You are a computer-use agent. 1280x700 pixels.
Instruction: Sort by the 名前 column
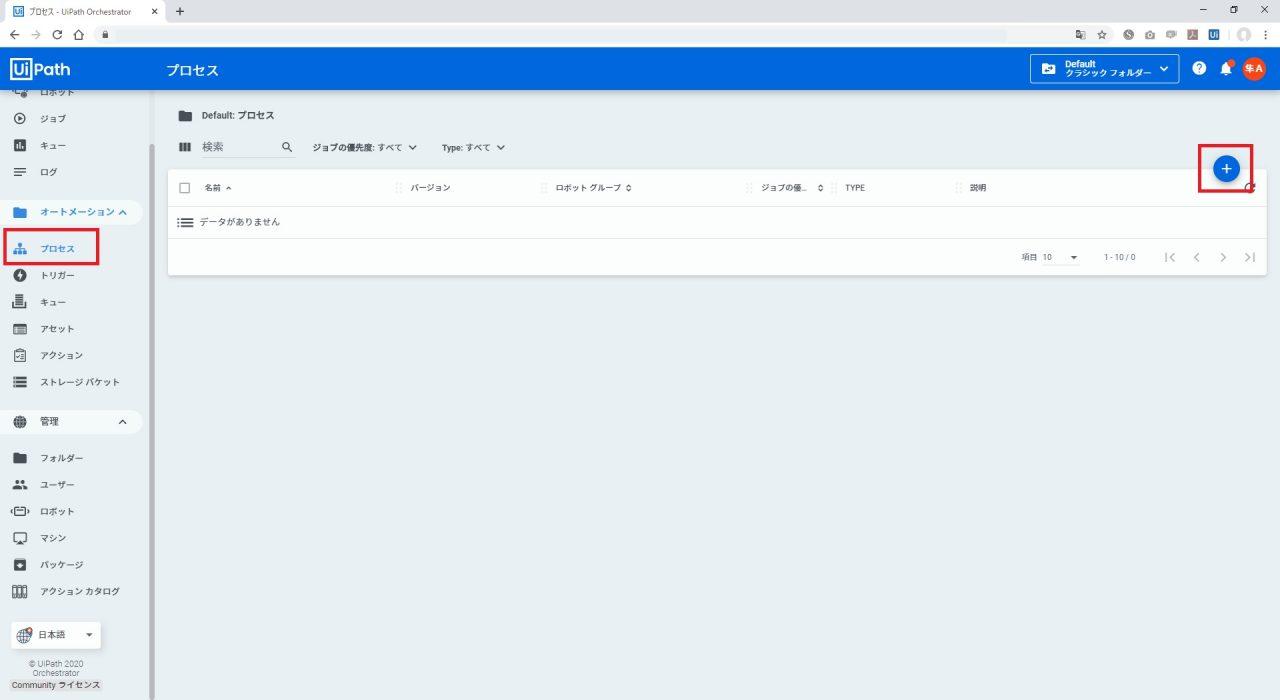coord(218,188)
